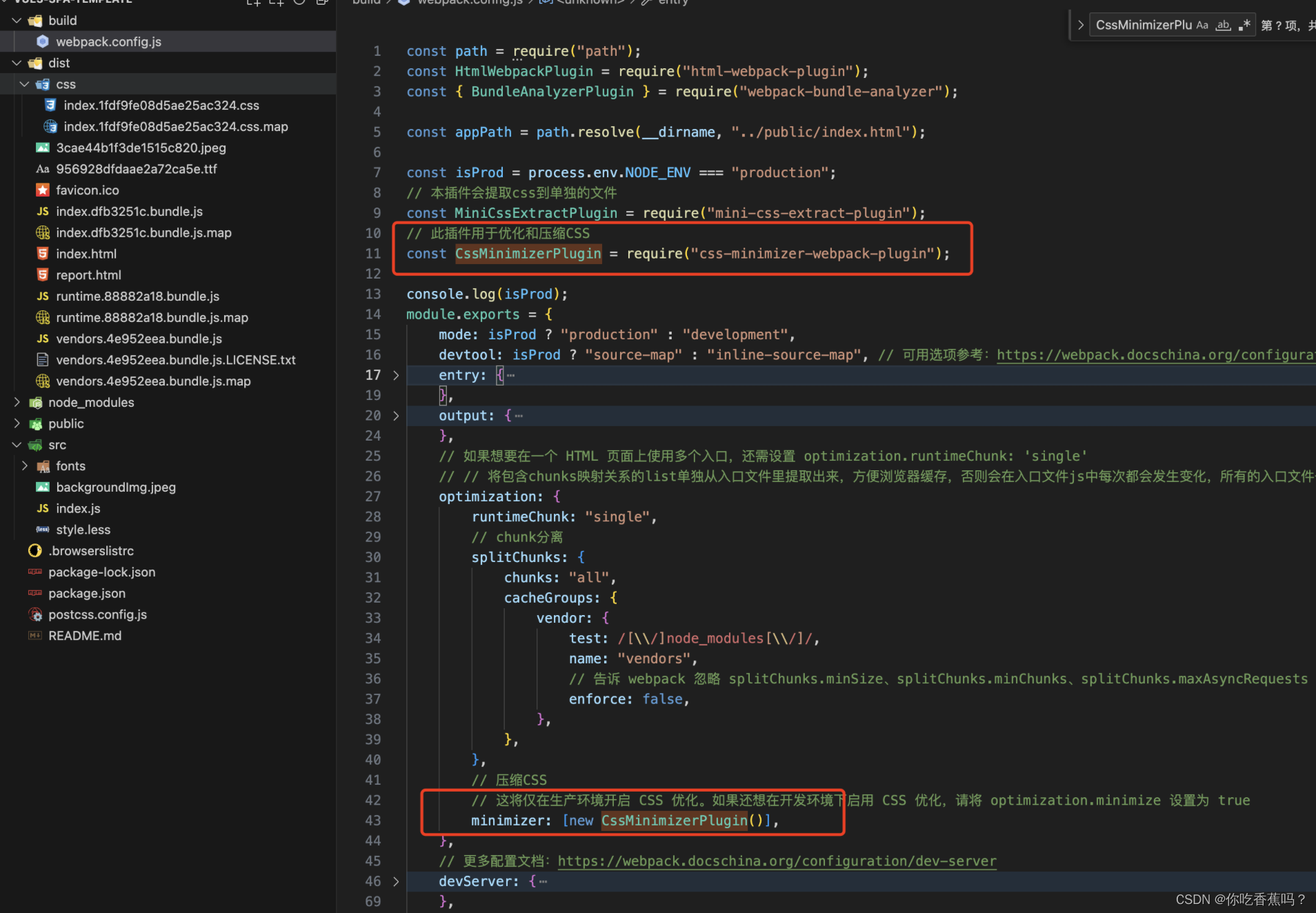Screen dimensions: 1316x913
Task: Unfold the entry block at line 17
Action: 396,375
